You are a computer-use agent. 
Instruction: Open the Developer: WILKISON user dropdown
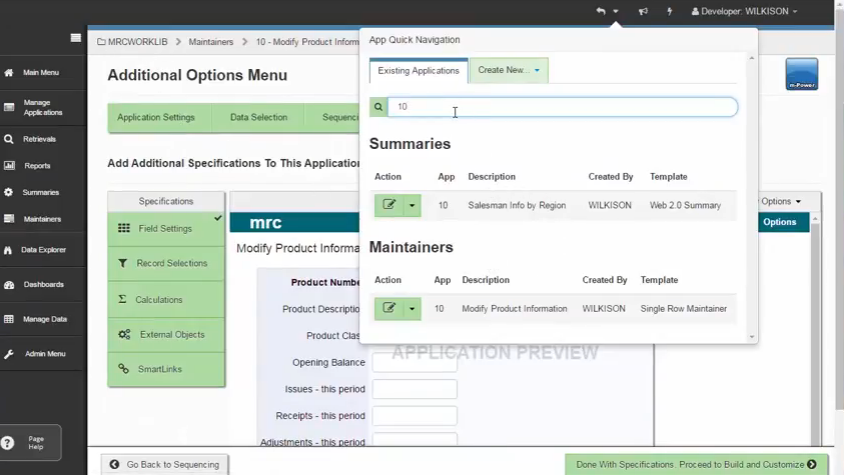tap(744, 11)
